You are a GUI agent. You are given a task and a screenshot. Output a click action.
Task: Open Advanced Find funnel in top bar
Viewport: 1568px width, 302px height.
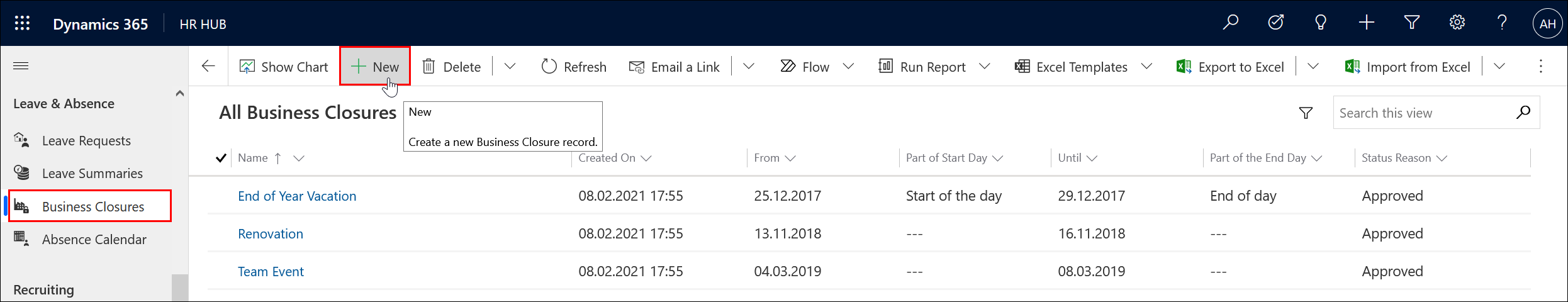point(1411,23)
